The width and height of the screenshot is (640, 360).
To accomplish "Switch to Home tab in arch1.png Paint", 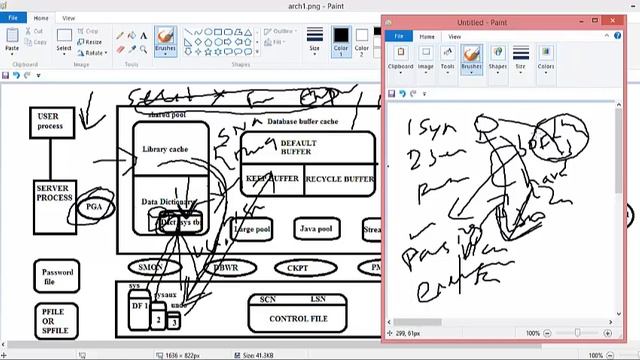I will tap(41, 18).
